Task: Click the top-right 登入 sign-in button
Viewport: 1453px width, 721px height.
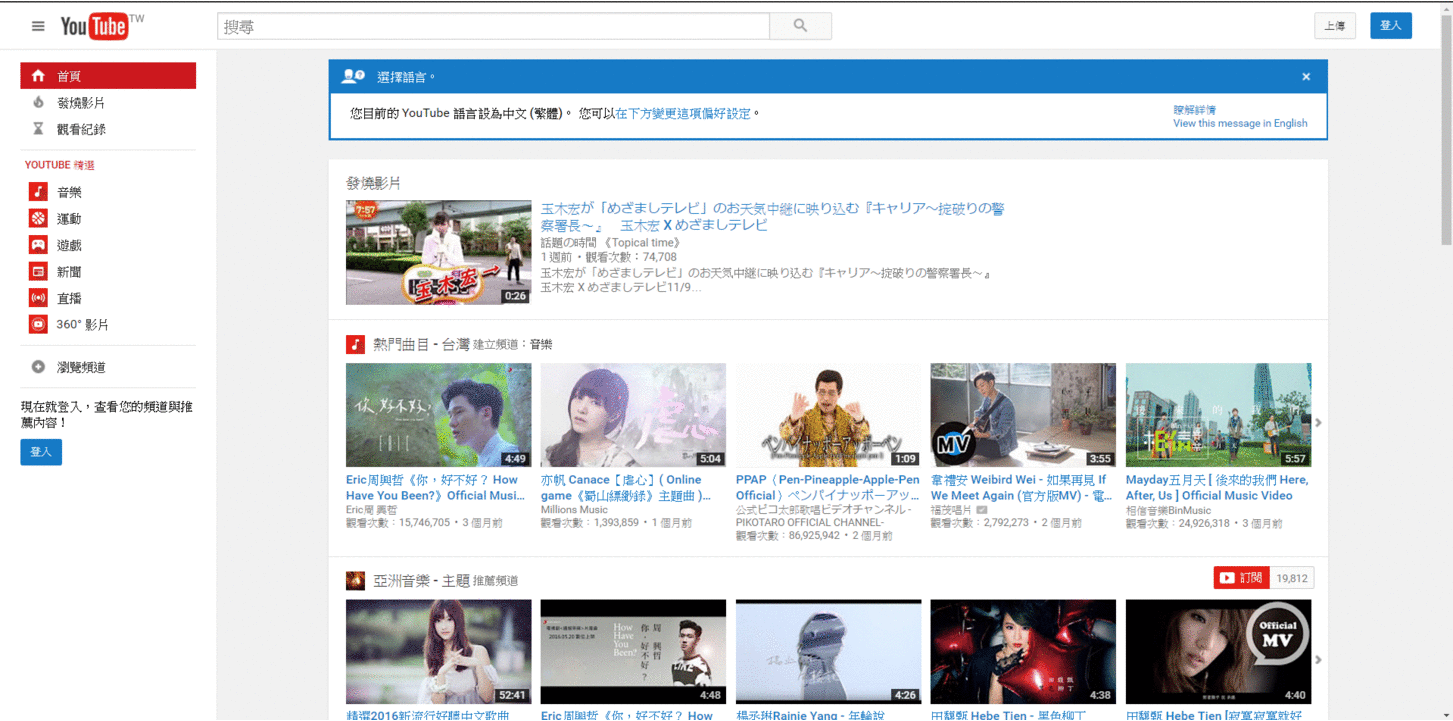Action: [1391, 26]
